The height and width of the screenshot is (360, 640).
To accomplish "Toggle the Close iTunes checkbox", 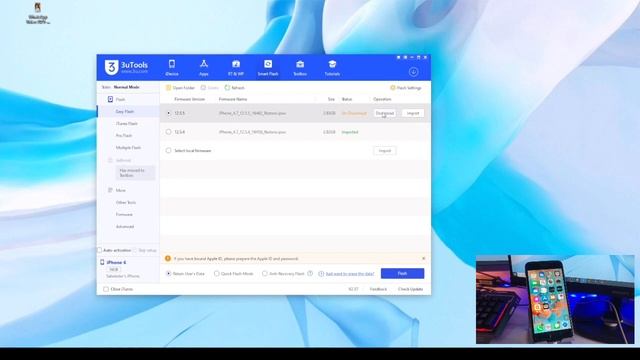I will (106, 289).
